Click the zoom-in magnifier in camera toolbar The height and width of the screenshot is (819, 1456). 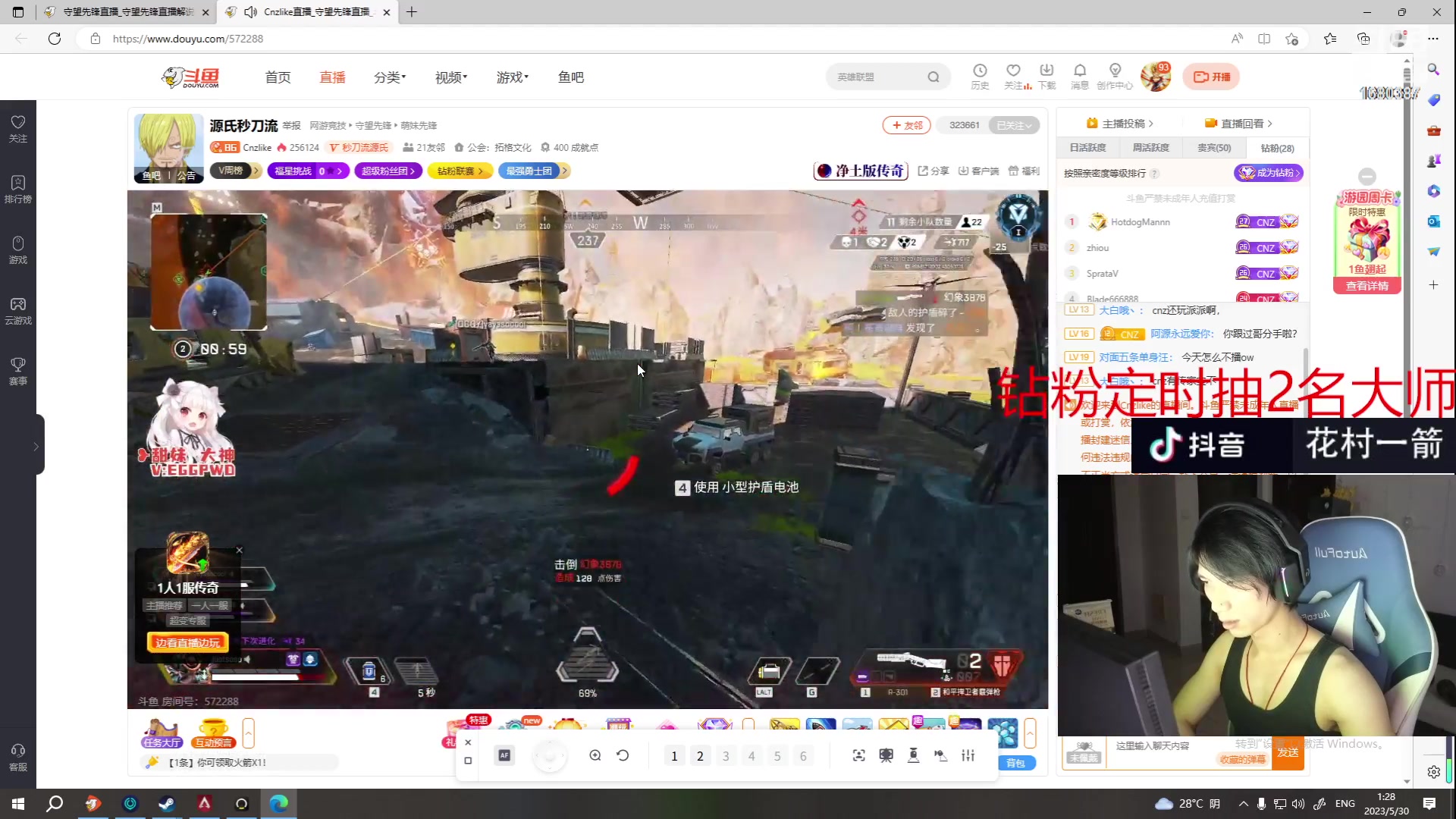coord(595,755)
